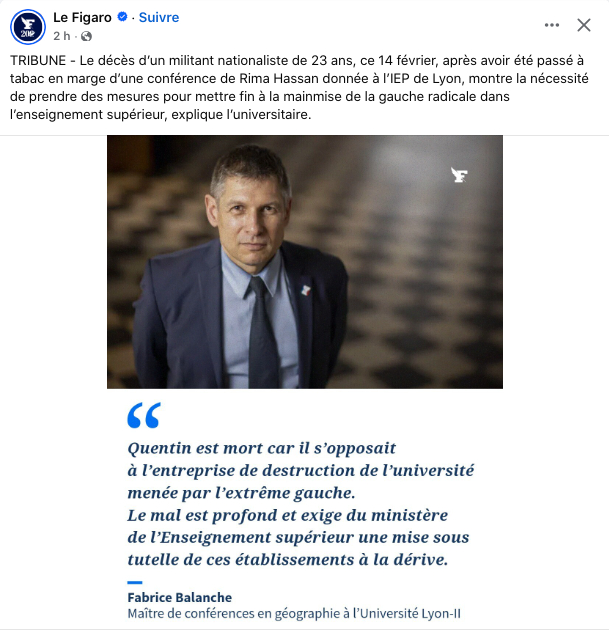Click the word TRIBUNE in the caption
Screen dimensions: 609x631
tap(38, 60)
